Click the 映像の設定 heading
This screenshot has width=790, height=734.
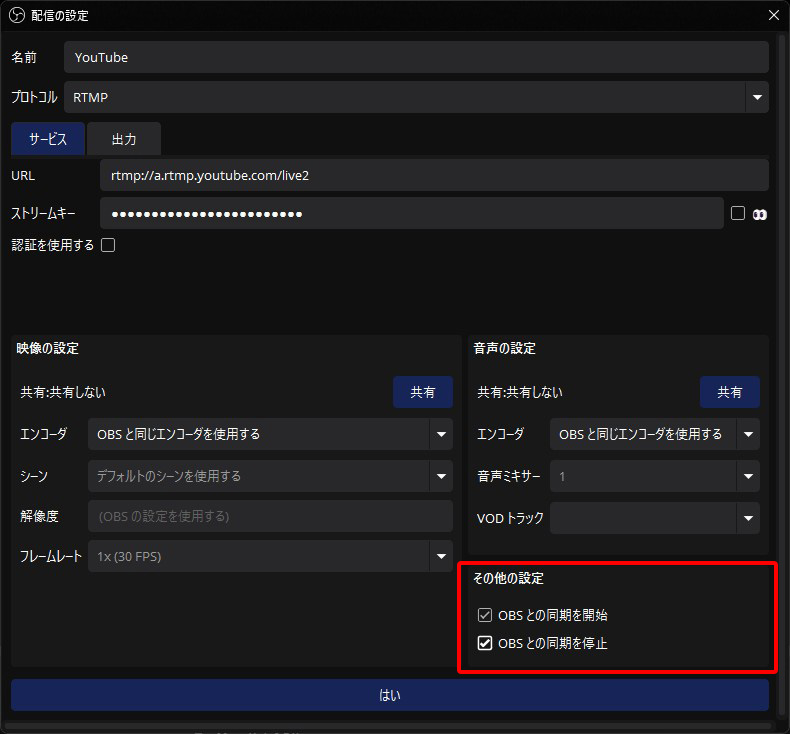coord(47,348)
